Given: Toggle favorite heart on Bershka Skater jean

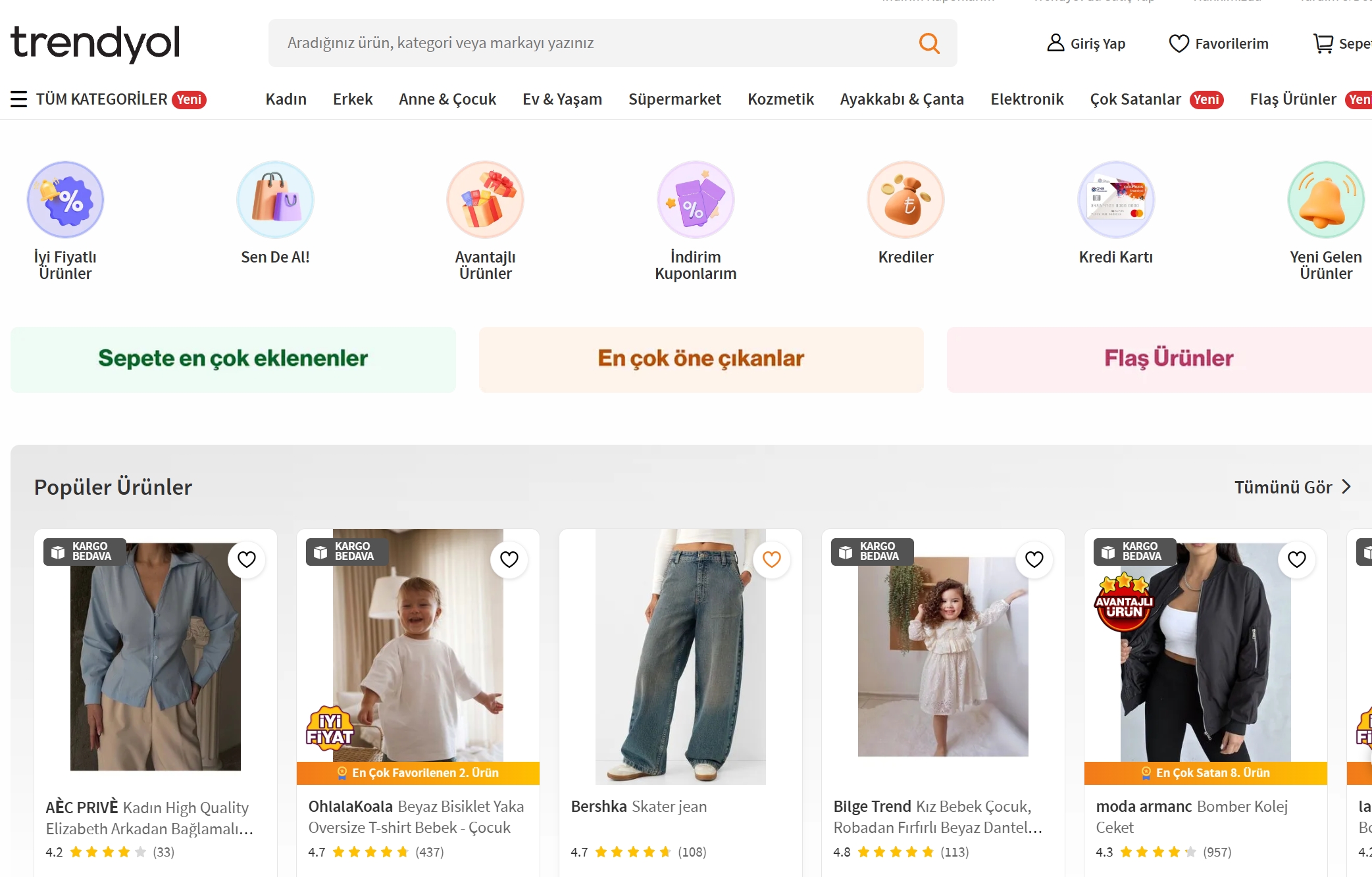Looking at the screenshot, I should coord(771,559).
